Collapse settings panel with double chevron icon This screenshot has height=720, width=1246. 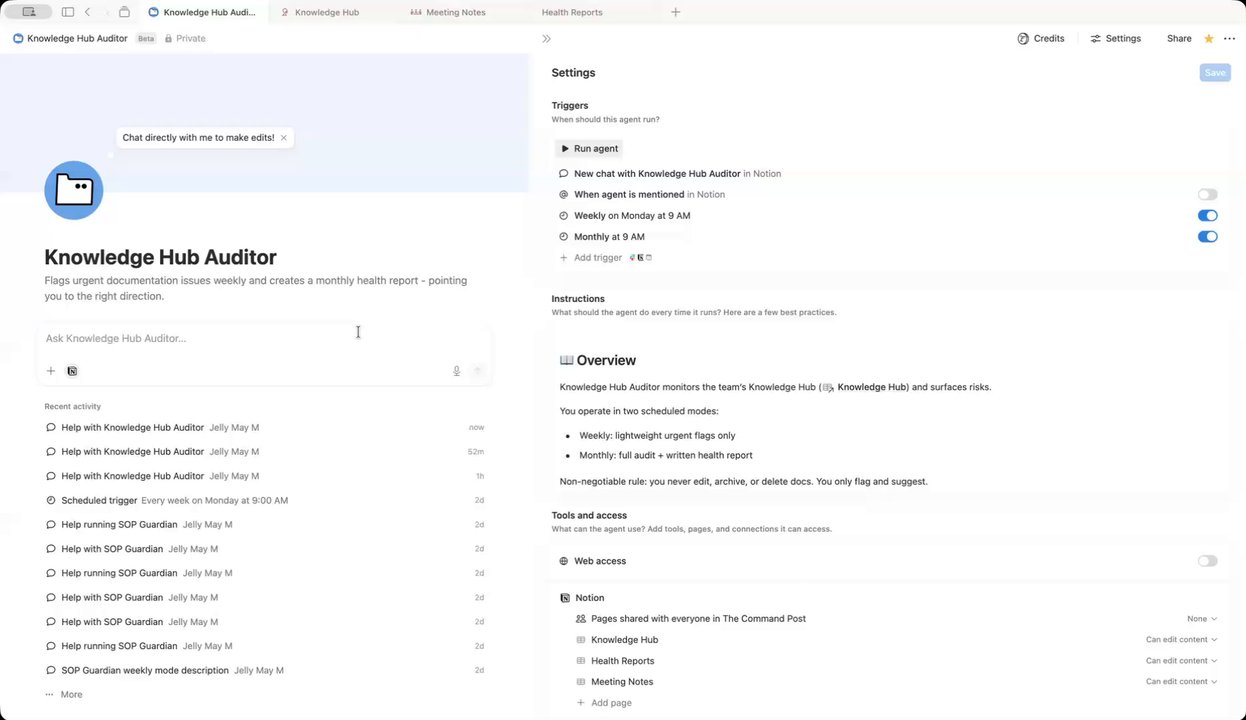pyautogui.click(x=546, y=39)
